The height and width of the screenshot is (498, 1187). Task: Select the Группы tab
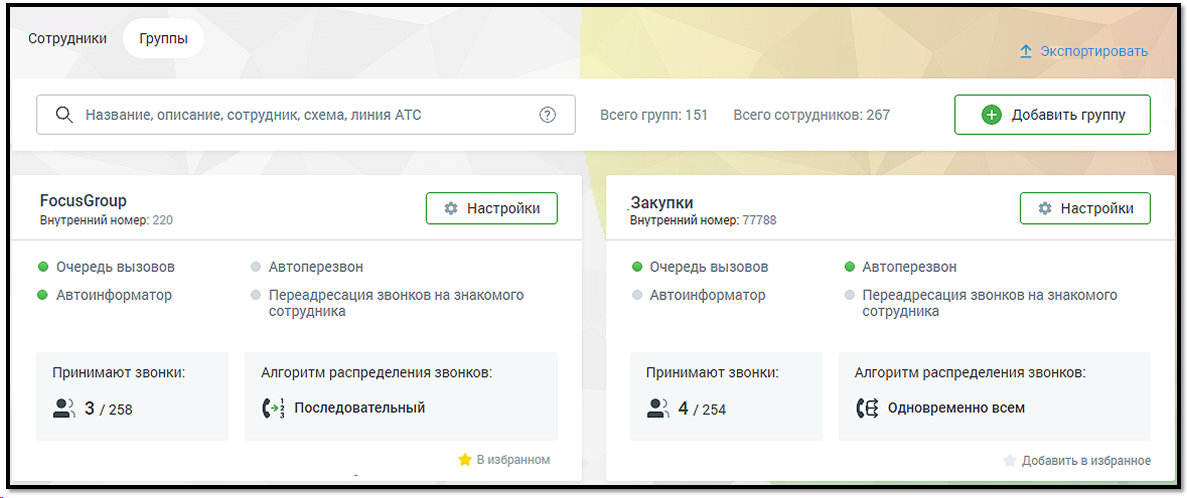point(164,39)
